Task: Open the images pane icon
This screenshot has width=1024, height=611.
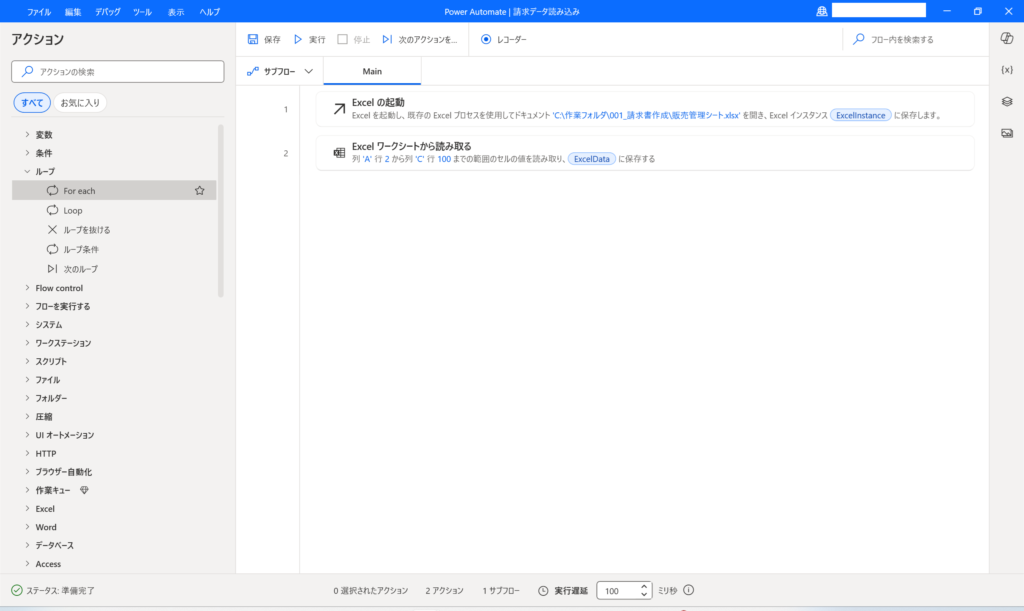Action: (1006, 133)
